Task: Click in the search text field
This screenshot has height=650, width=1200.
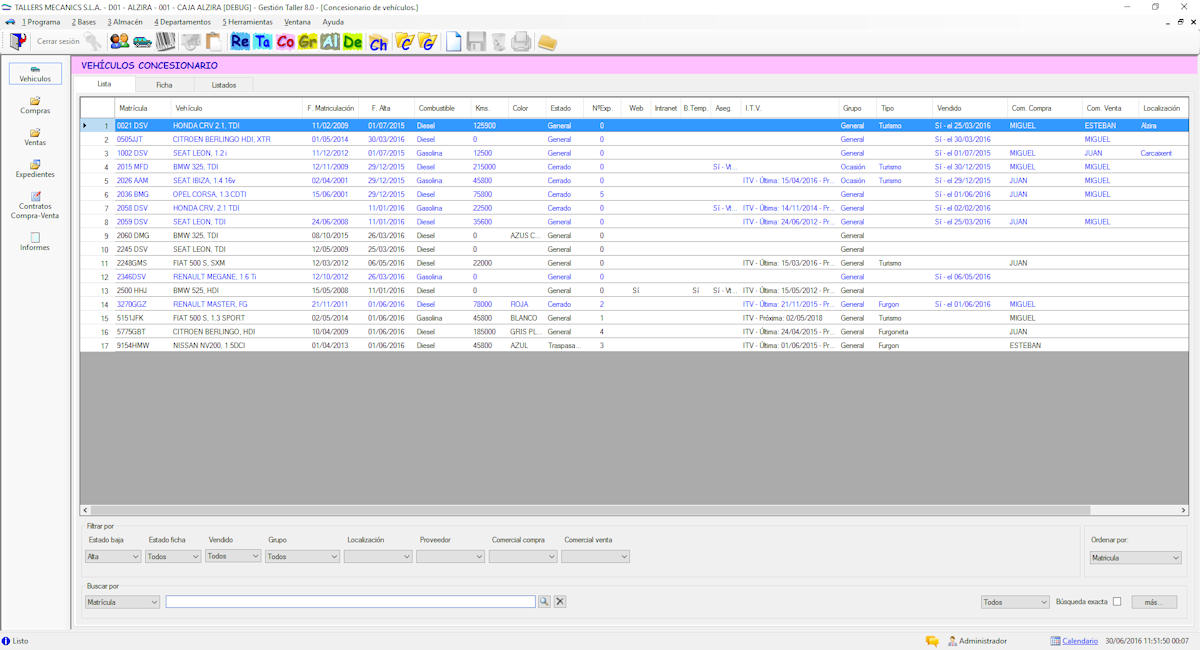Action: click(350, 602)
